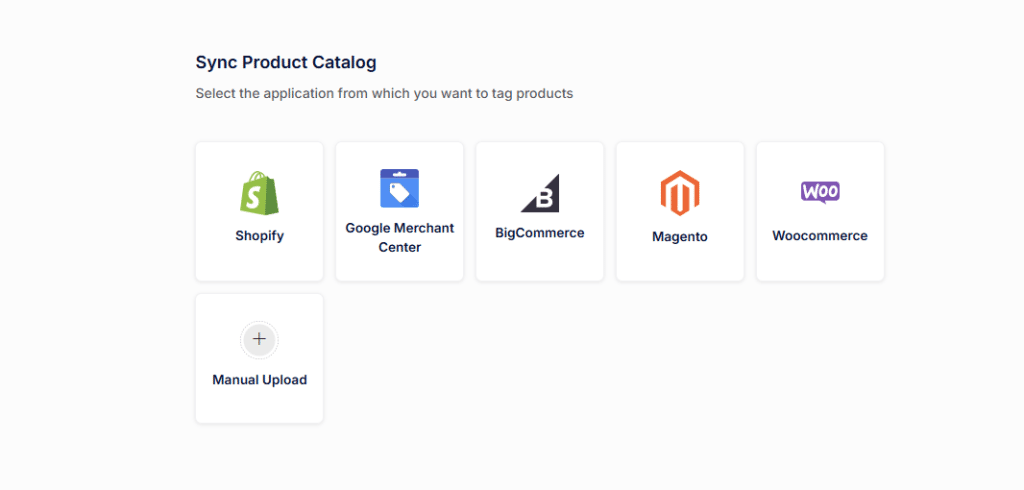The height and width of the screenshot is (490, 1024).
Task: Choose the Shopify application card
Action: click(x=259, y=265)
